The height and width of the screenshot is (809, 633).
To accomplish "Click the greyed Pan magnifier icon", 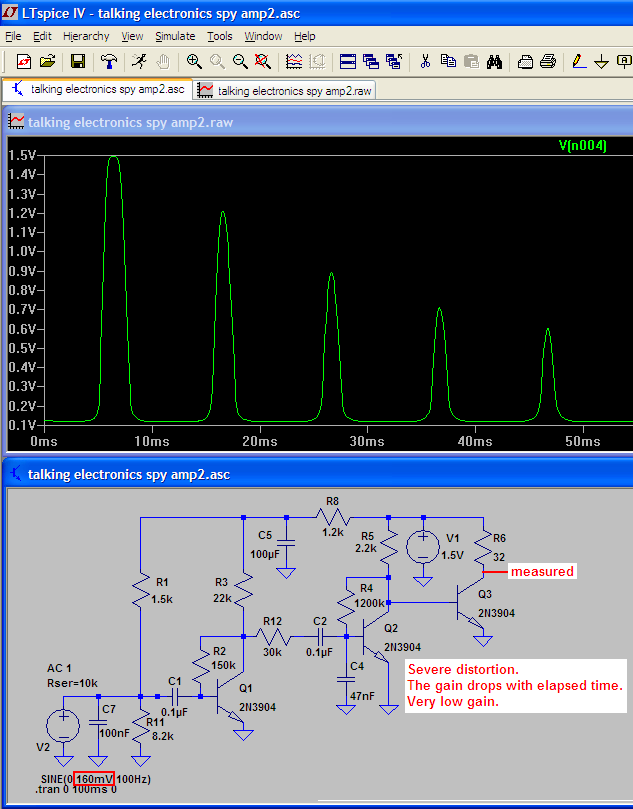I will point(217,61).
